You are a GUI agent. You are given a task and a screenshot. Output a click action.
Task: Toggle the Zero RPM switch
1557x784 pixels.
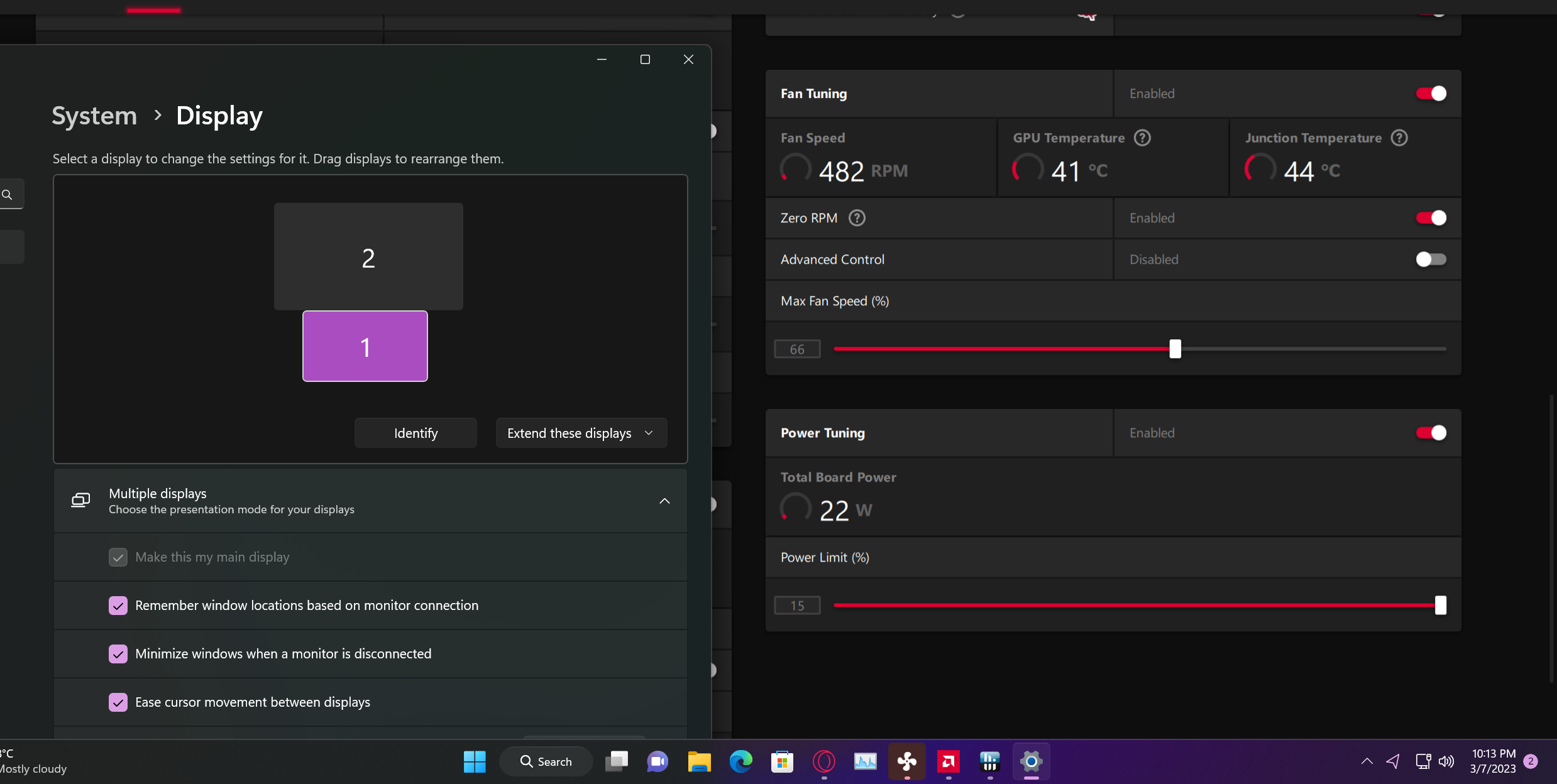click(1431, 218)
